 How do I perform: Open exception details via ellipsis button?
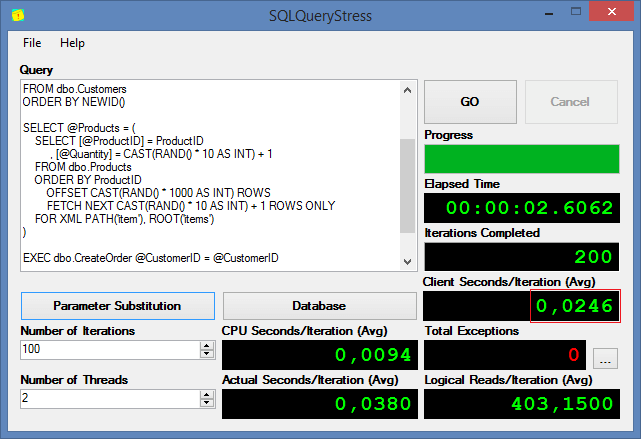tap(605, 358)
